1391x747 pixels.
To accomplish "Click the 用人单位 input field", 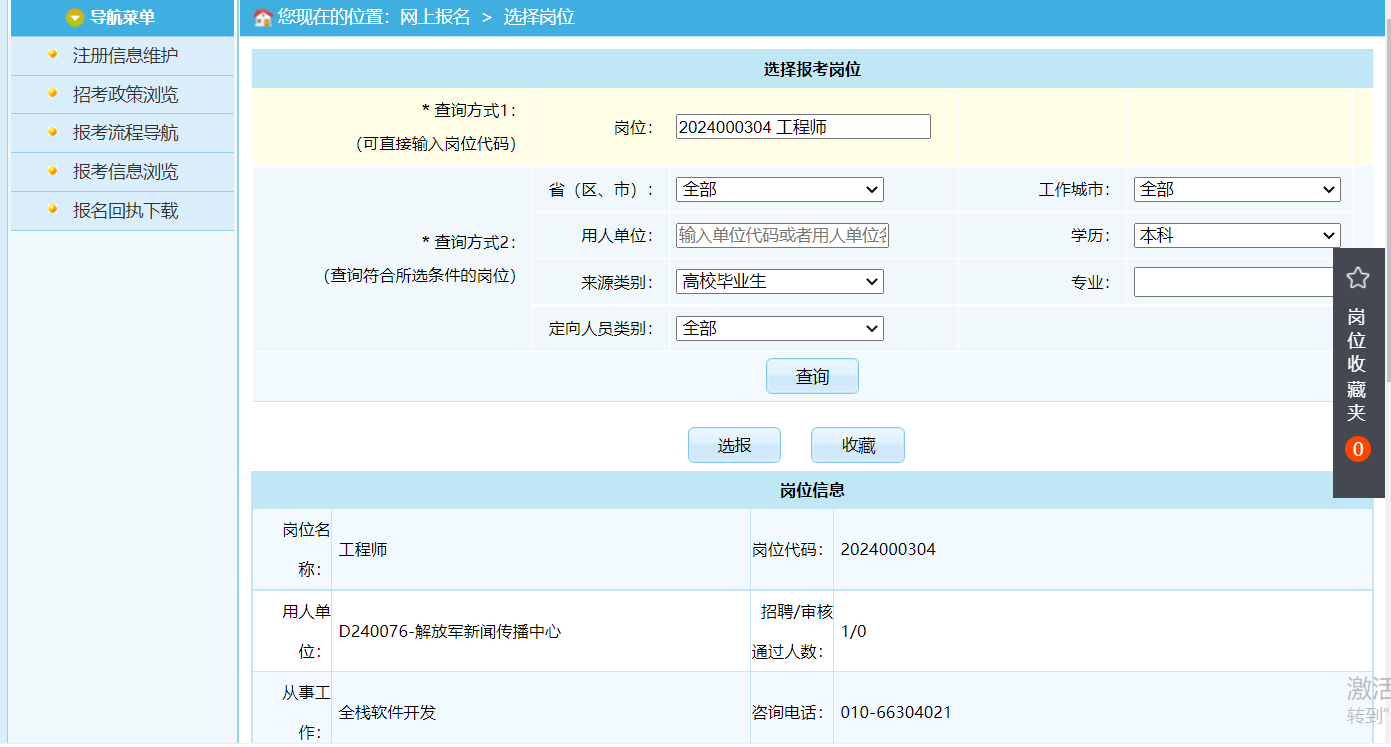I will click(781, 235).
